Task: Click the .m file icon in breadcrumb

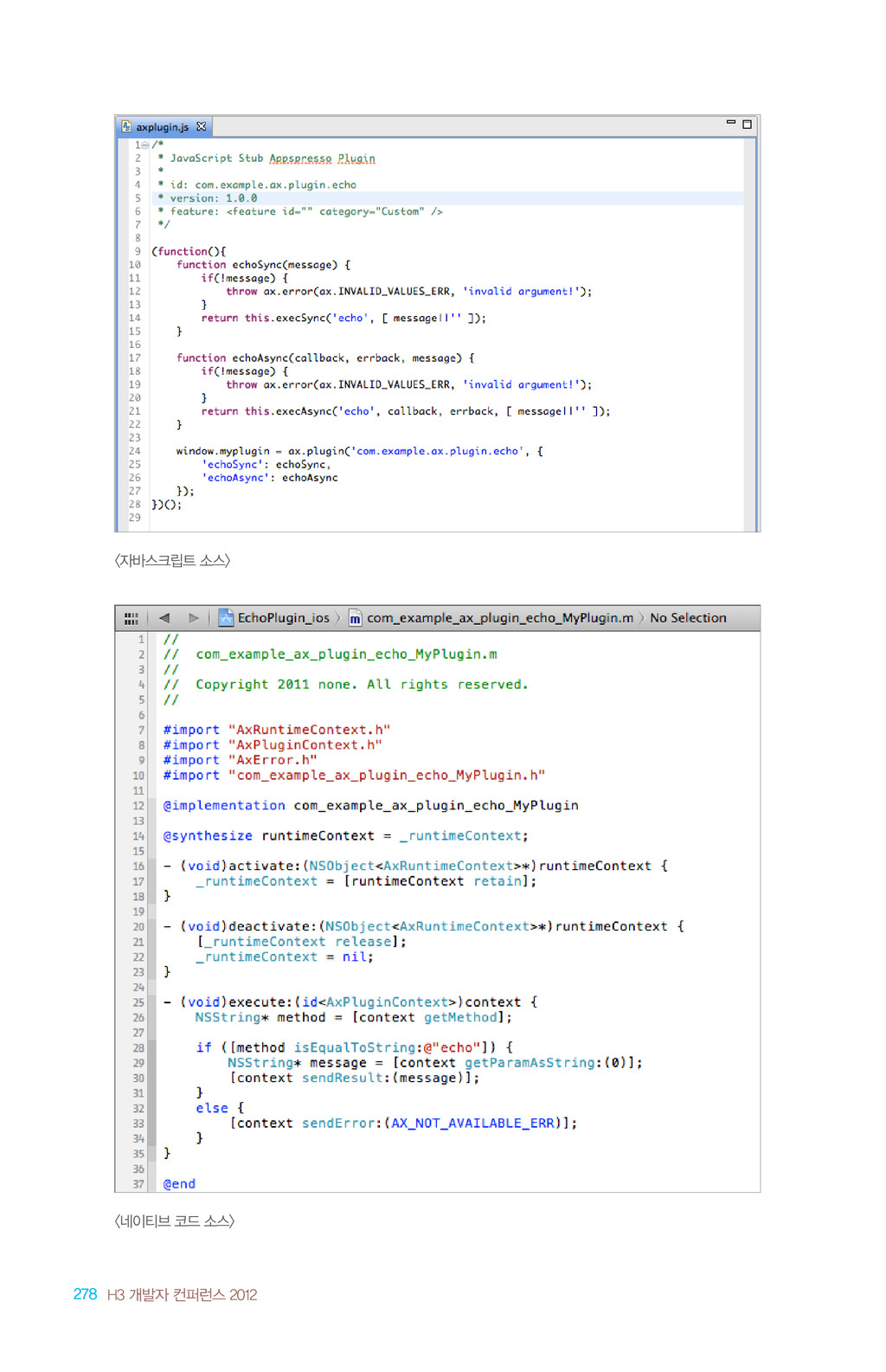Action: click(355, 618)
